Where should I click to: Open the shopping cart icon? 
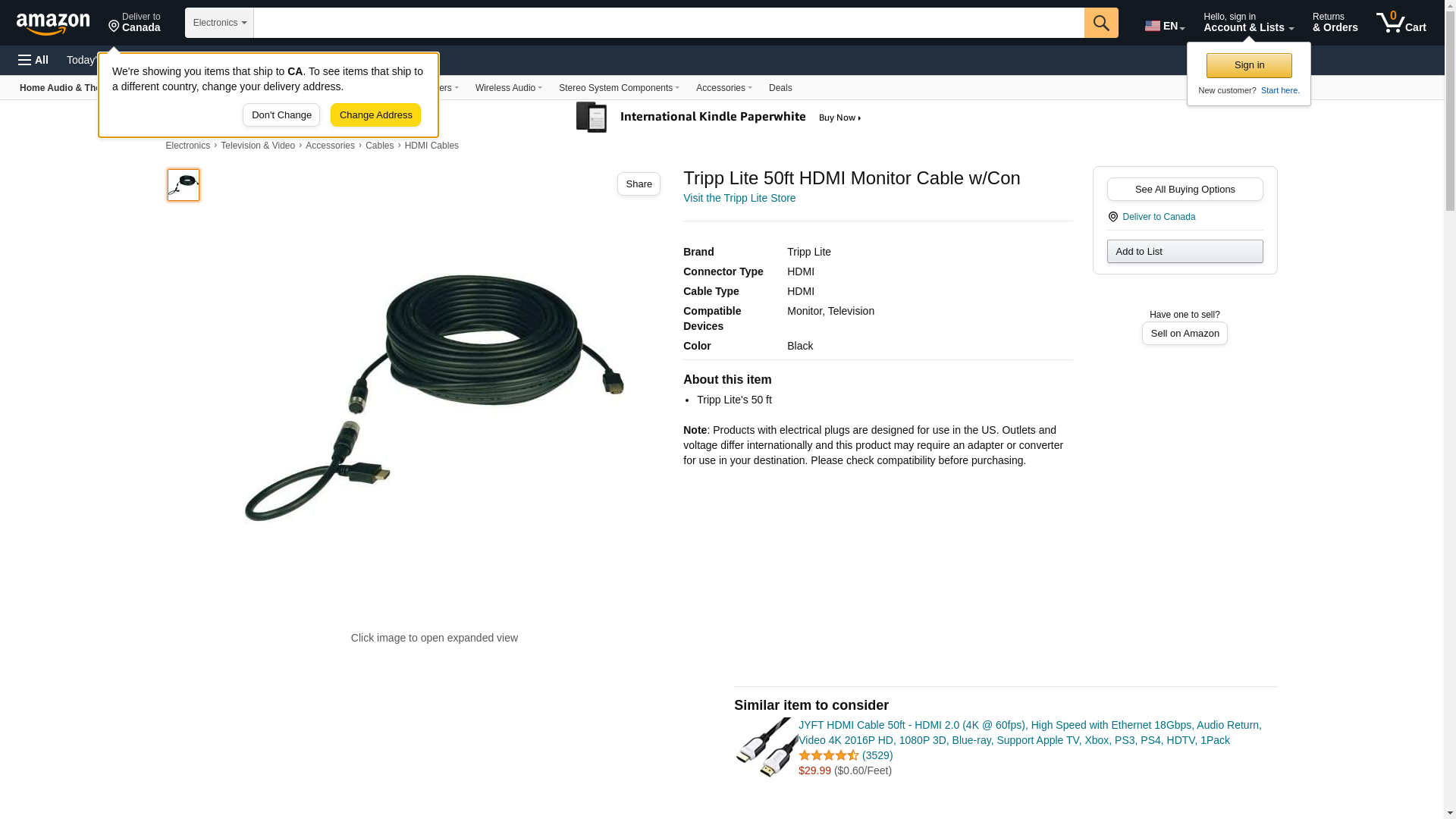1401,23
